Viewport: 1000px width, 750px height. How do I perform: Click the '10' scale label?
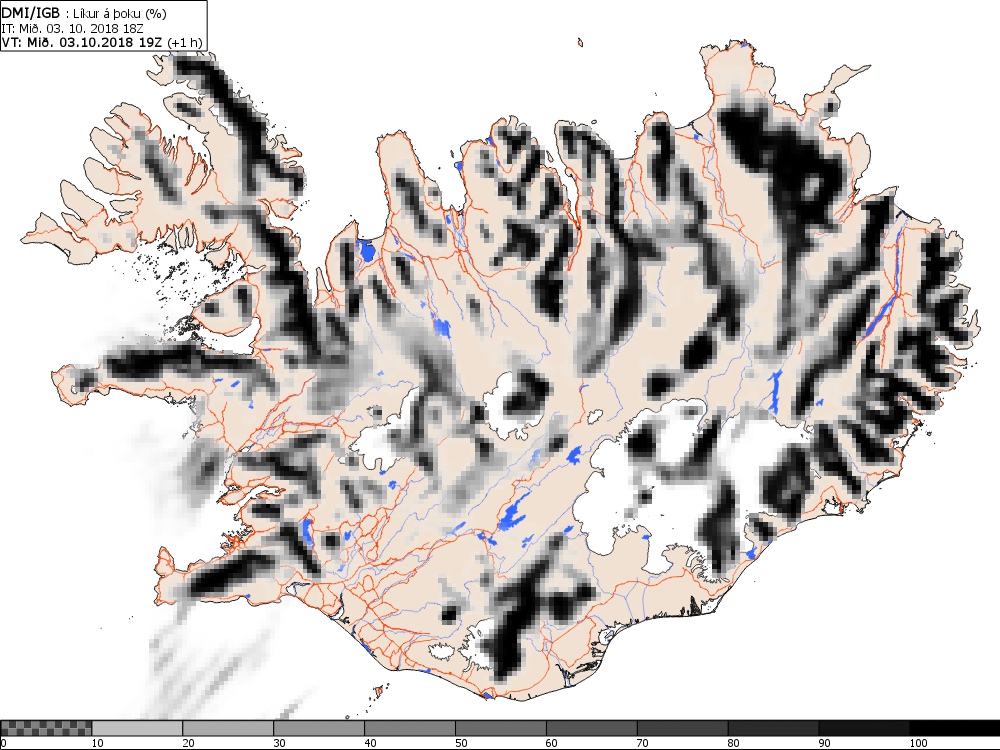coord(98,743)
